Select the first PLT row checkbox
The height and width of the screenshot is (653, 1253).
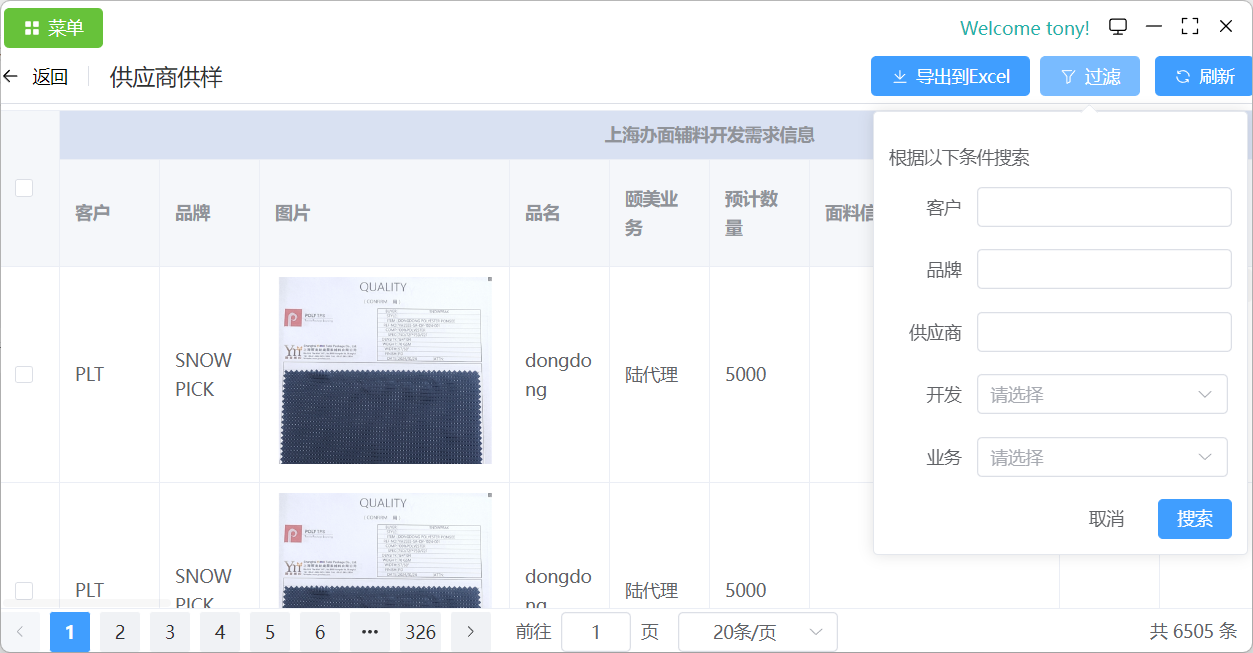24,374
